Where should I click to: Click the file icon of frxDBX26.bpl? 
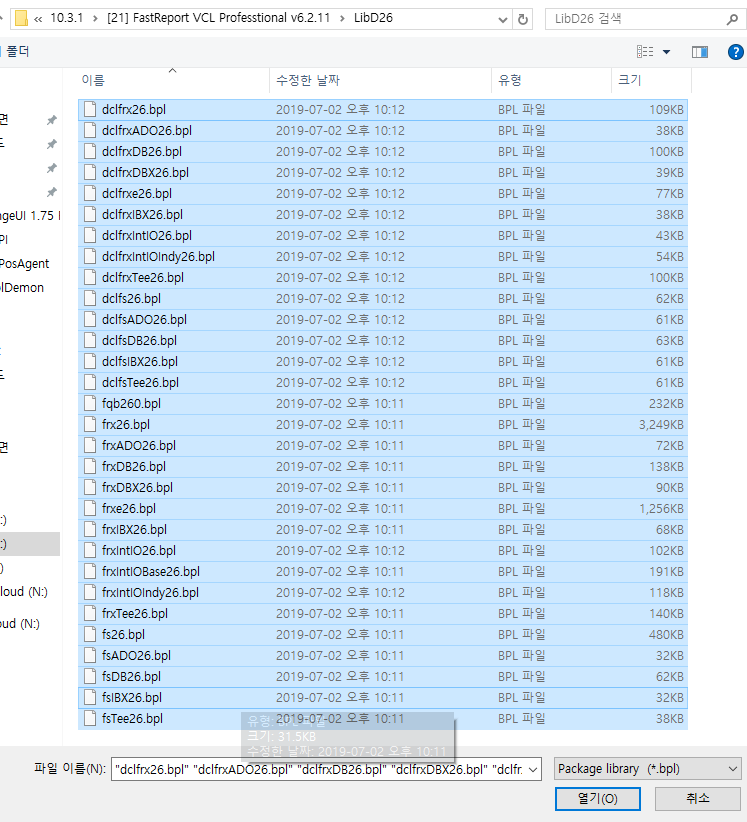point(90,488)
